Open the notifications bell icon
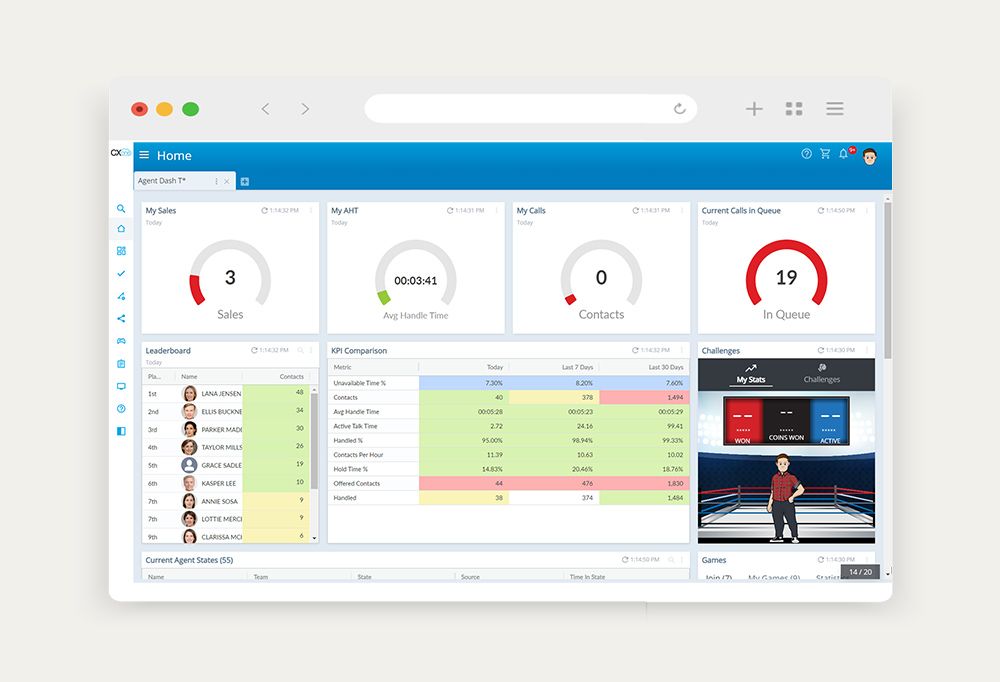Screen dimensions: 1000x682 pos(843,154)
